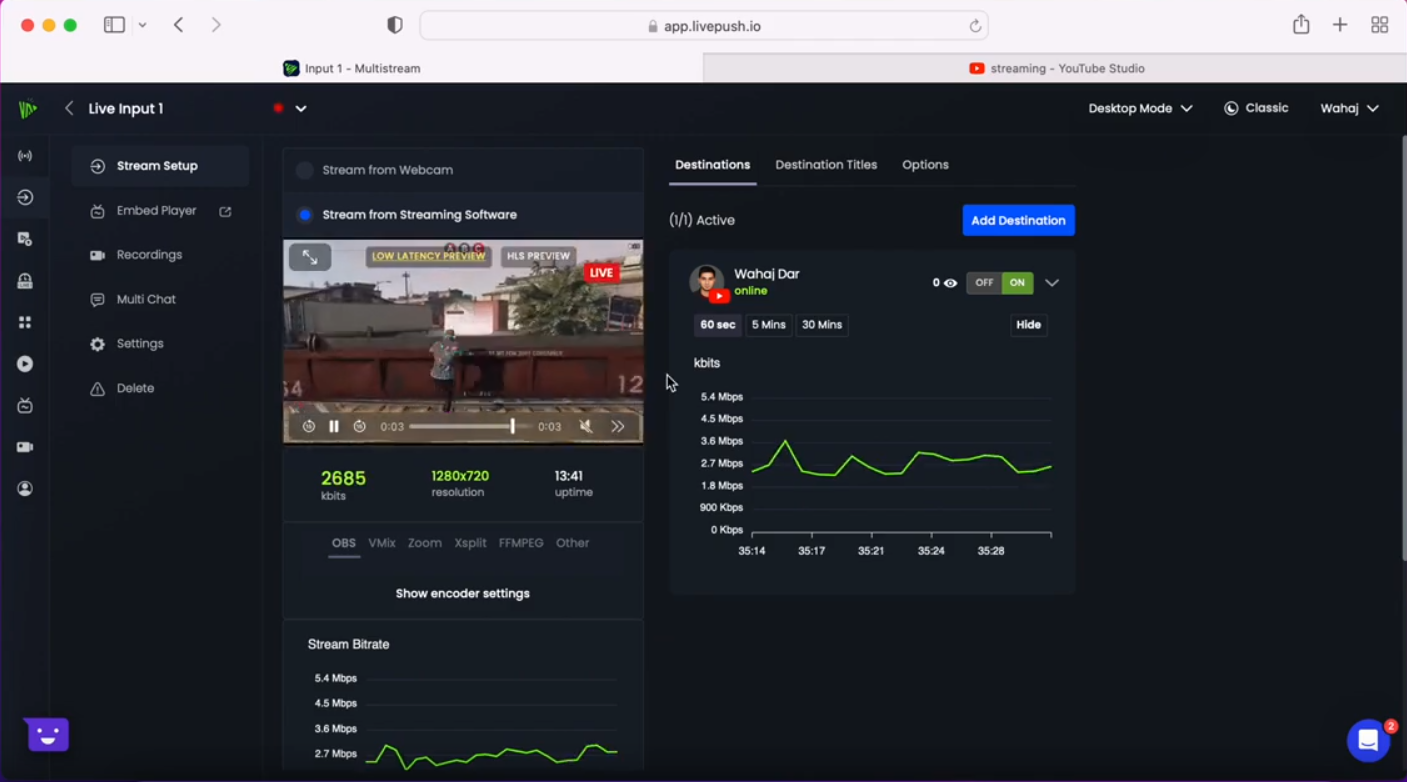Screen dimensions: 1407x782
Task: Open the LIVE studio icon in left rail
Action: [x=25, y=281]
